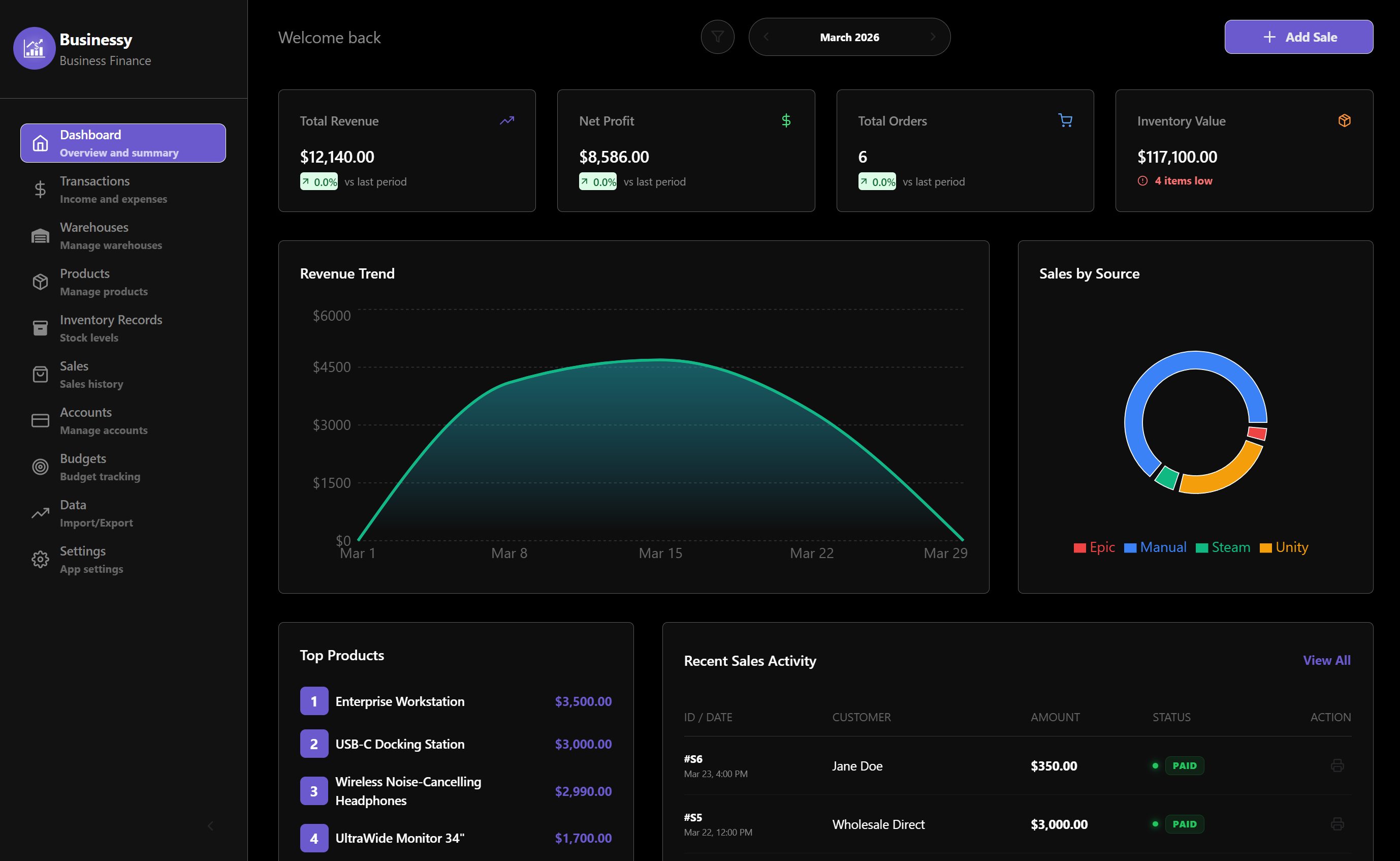
Task: Click the printer icon for sale #S5
Action: (x=1337, y=823)
